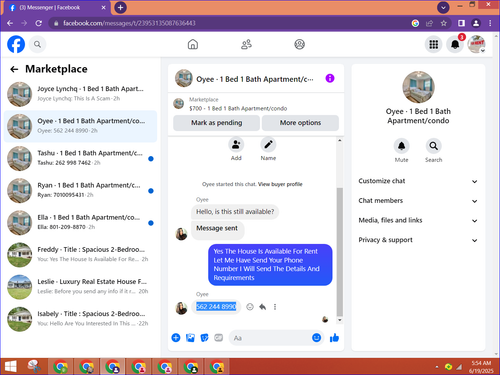Image resolution: width=500 pixels, height=375 pixels.
Task: Open the notifications bell with badge
Action: 455,44
